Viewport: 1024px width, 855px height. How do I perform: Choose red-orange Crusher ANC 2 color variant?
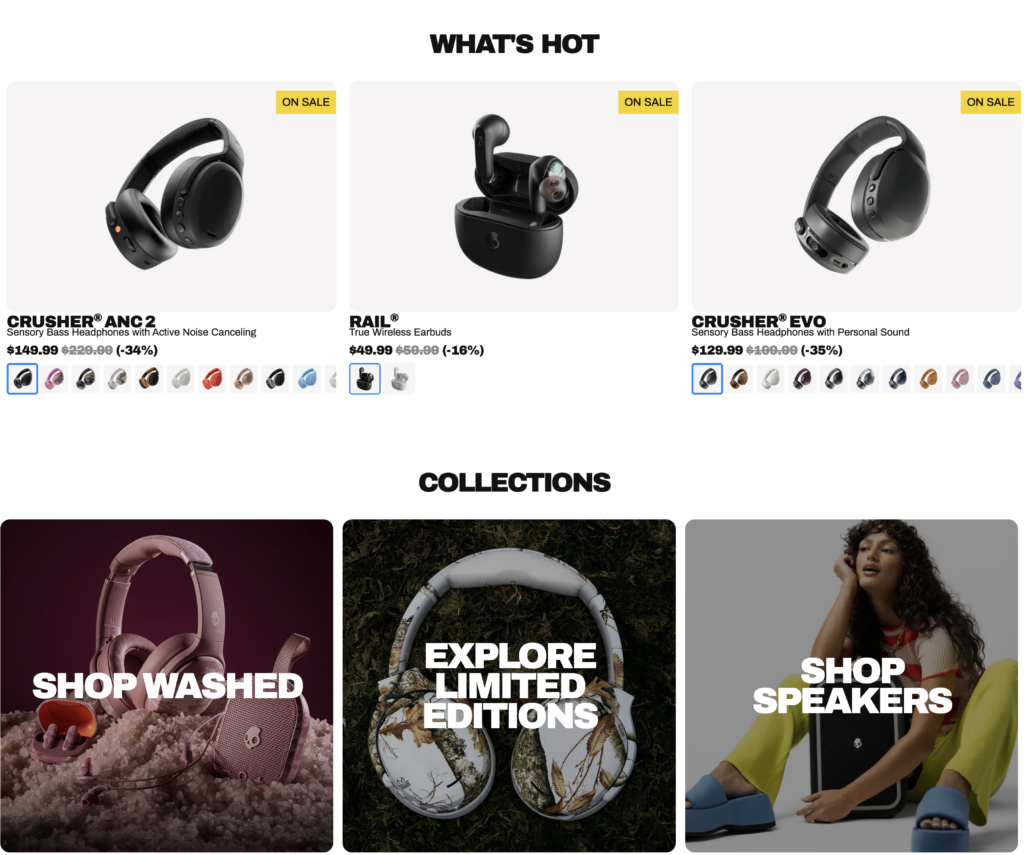click(213, 379)
